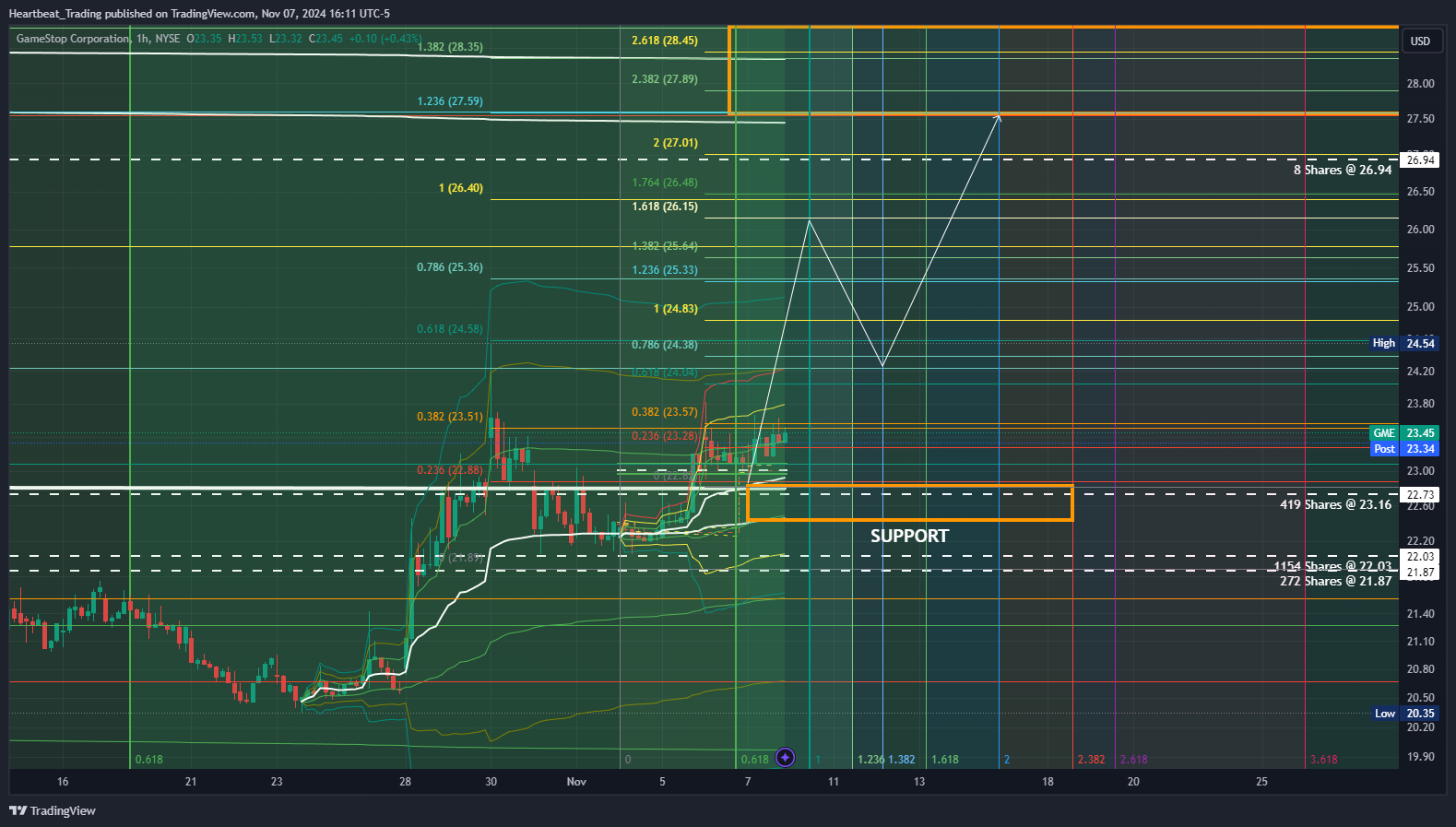Click the 16 date on time axis
Viewport: 1456px width, 827px height.
tap(63, 782)
